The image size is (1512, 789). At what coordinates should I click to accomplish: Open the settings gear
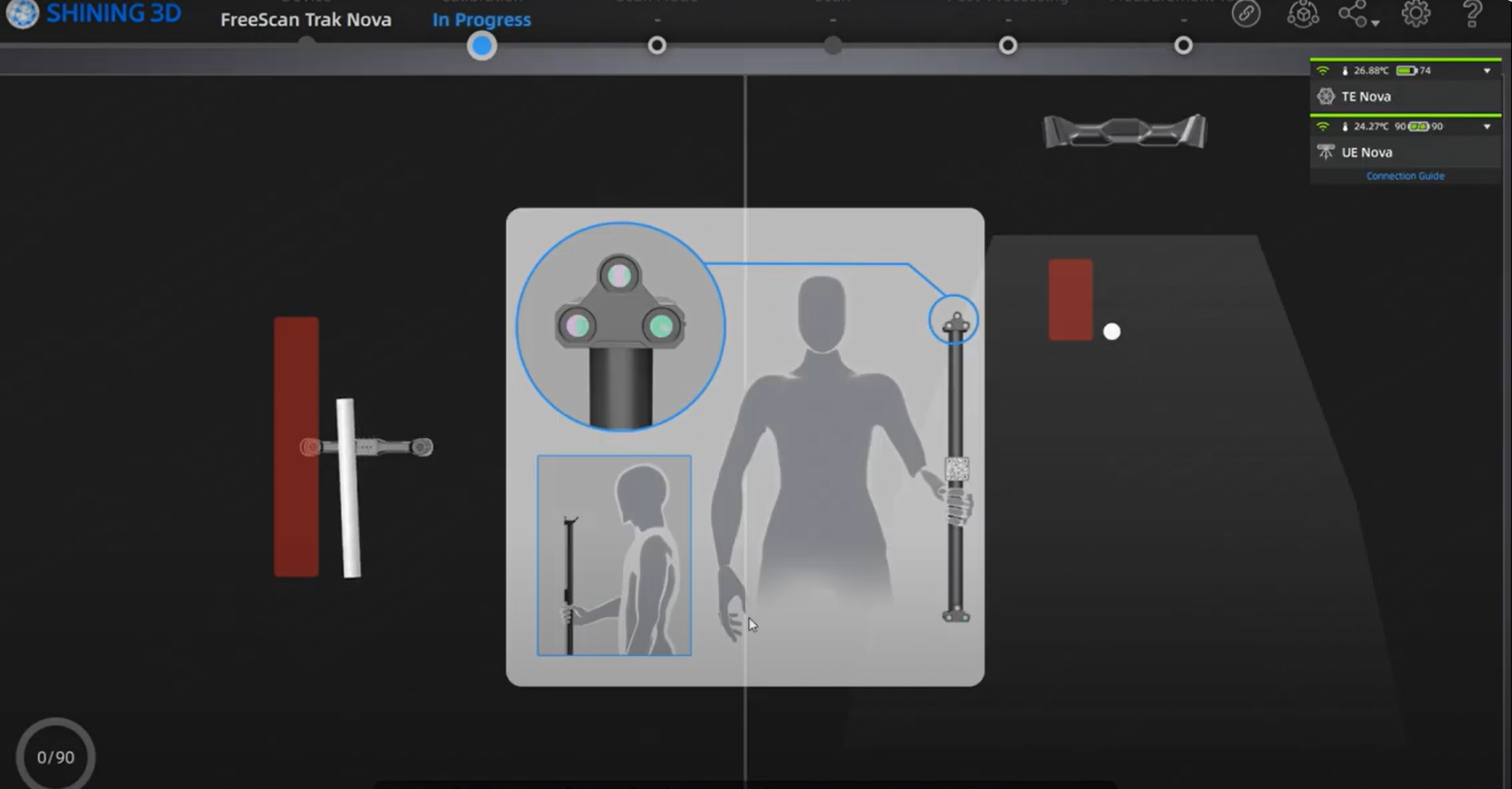1415,13
